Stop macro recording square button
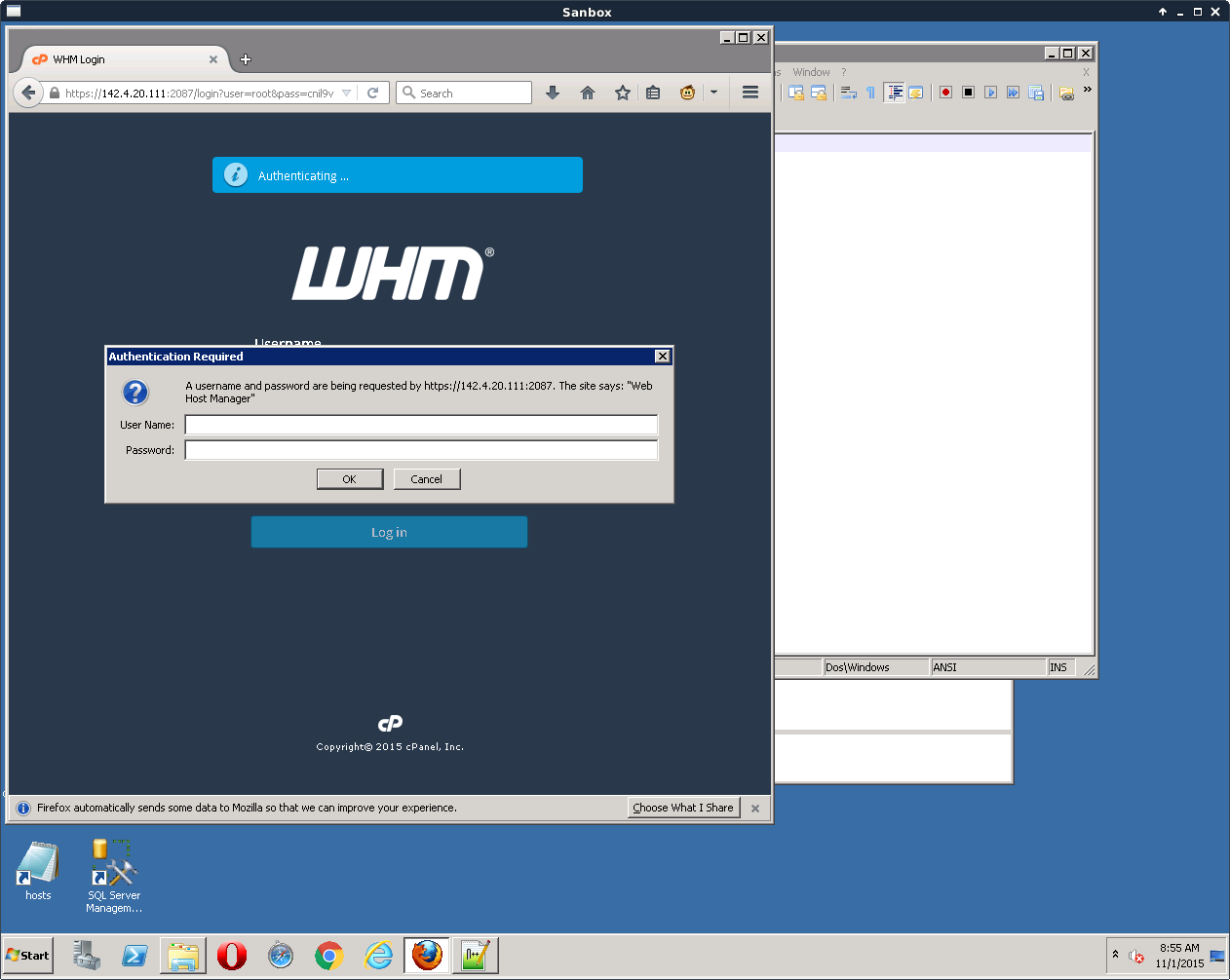This screenshot has width=1230, height=980. tap(969, 93)
